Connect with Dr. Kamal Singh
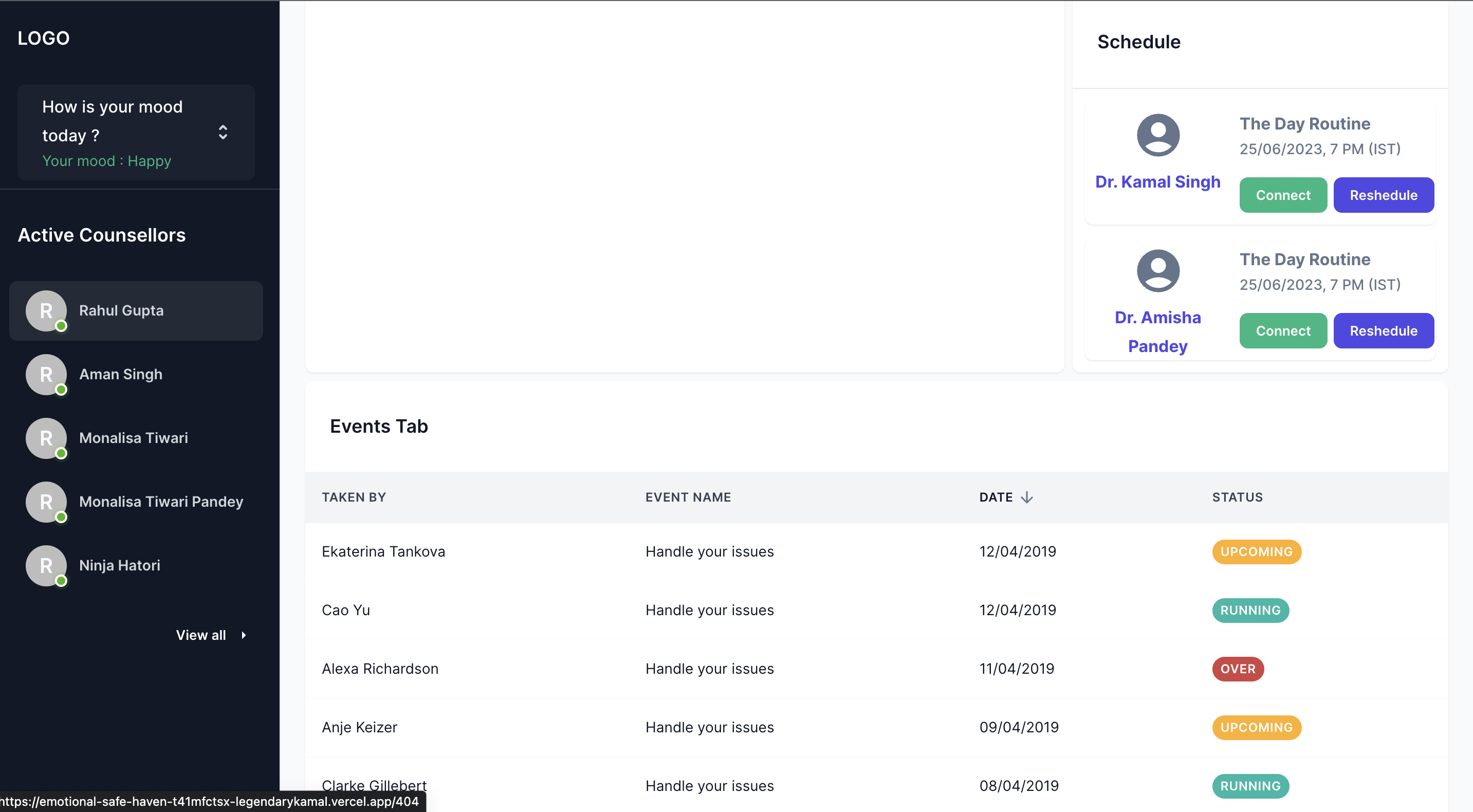 (1283, 195)
